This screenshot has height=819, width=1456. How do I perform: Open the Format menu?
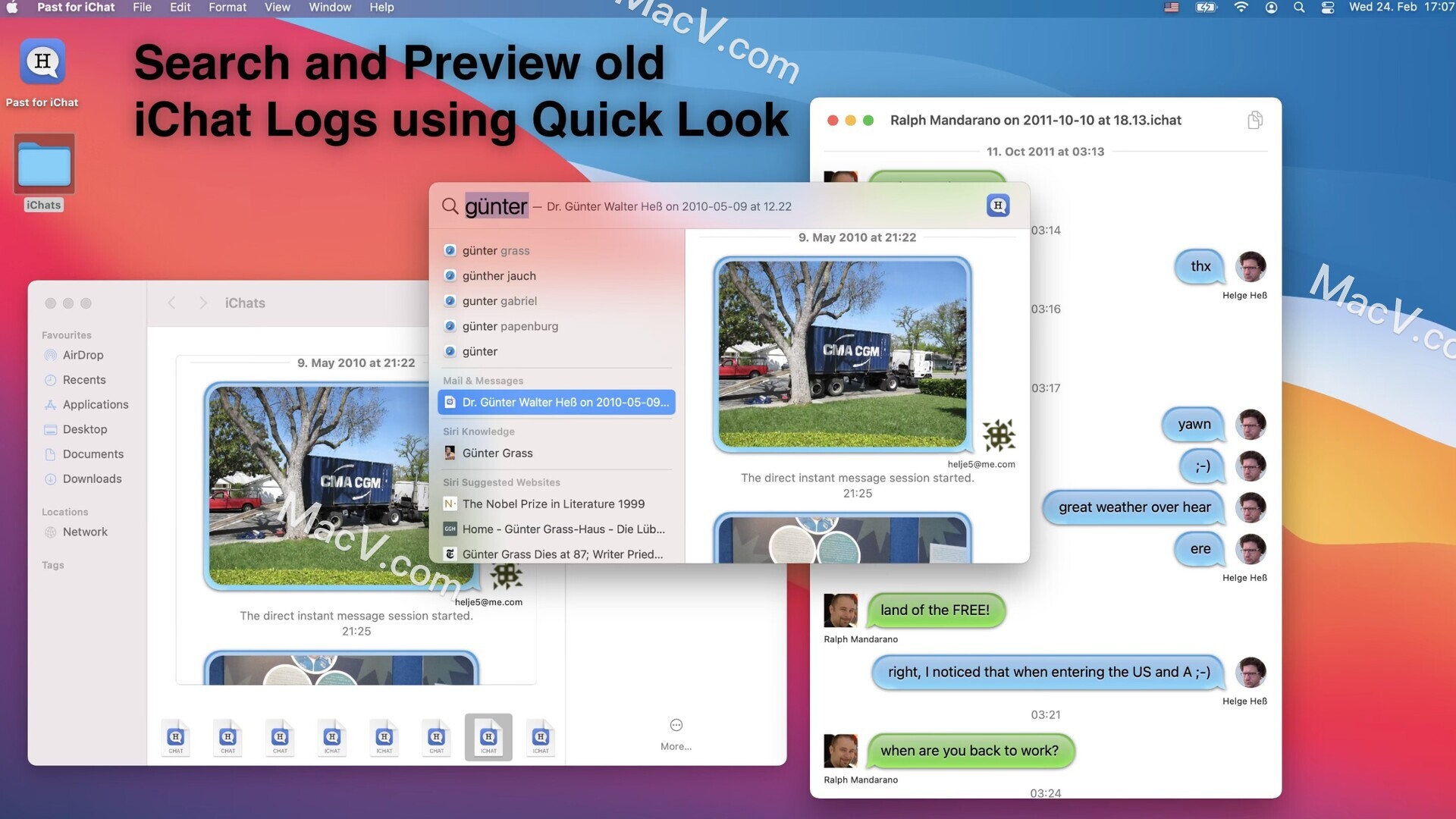(x=227, y=8)
